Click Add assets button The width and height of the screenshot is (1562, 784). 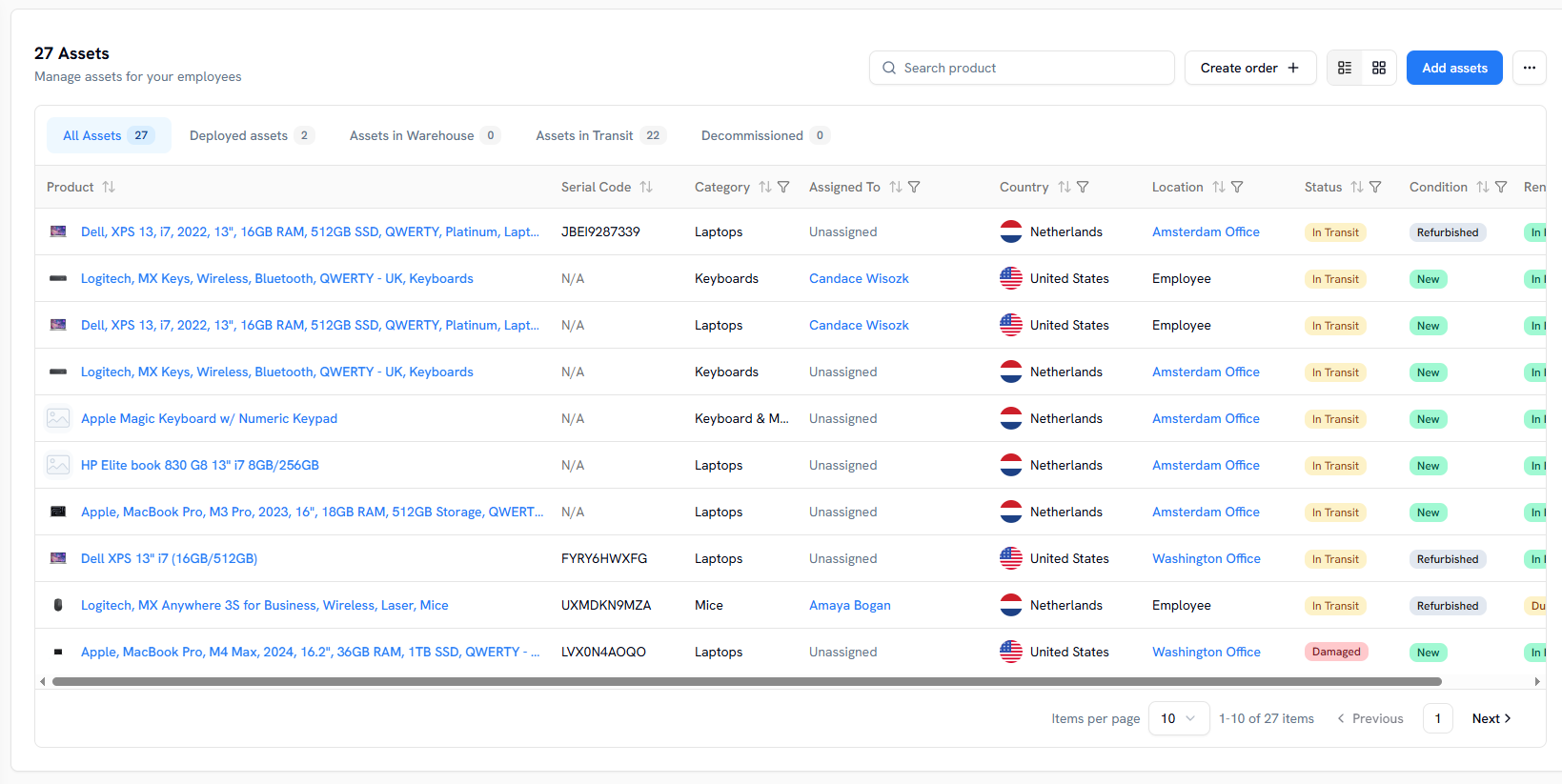[x=1454, y=68]
